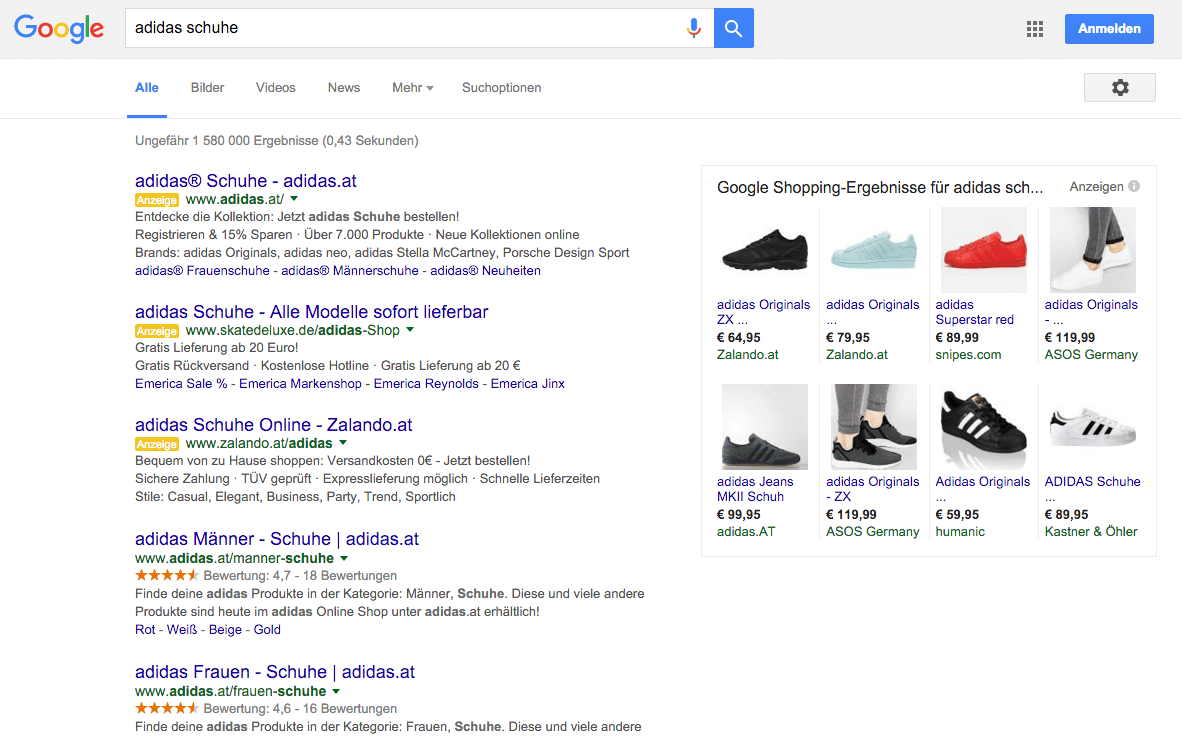Image resolution: width=1182 pixels, height=739 pixels.
Task: Expand the Mehr dropdown menu
Action: 412,88
